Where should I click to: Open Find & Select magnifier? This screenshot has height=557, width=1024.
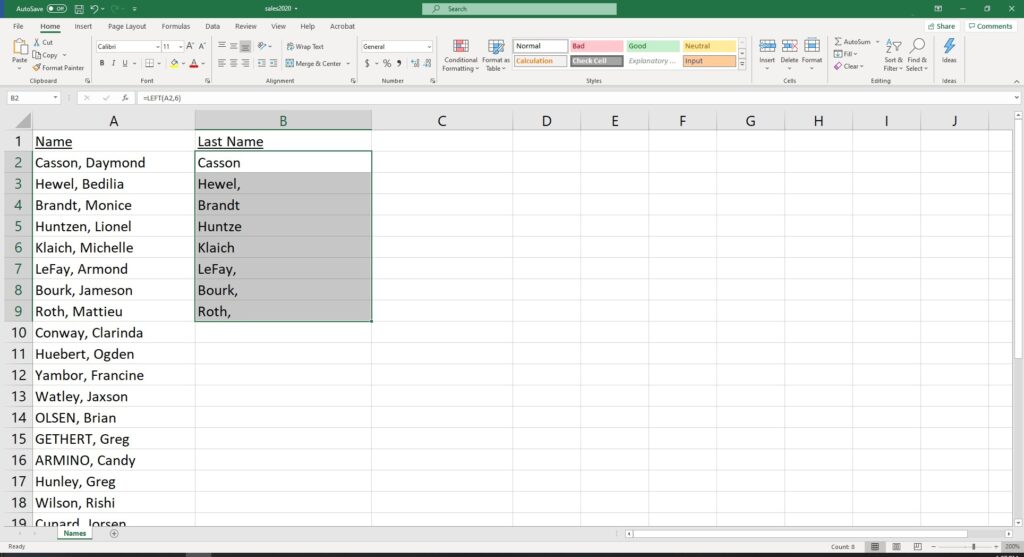[916, 55]
